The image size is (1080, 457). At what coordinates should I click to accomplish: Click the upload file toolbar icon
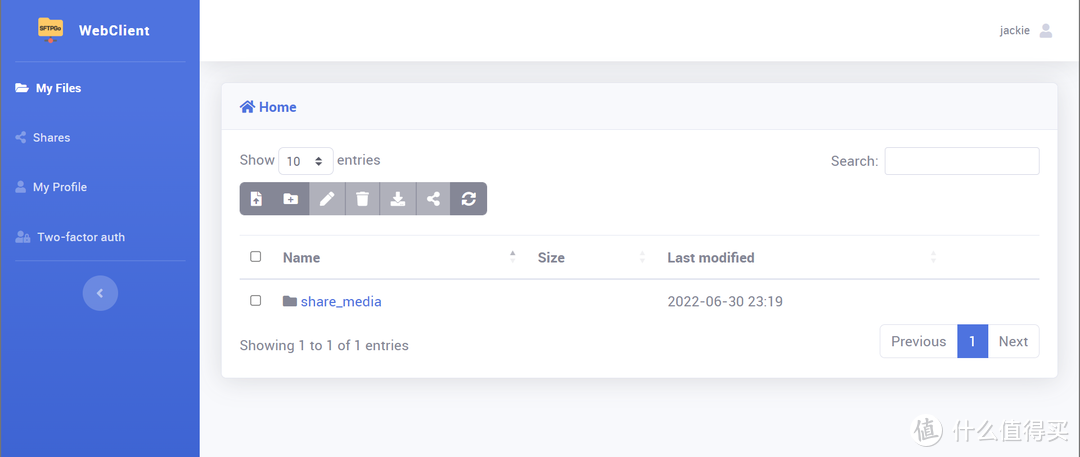click(257, 199)
